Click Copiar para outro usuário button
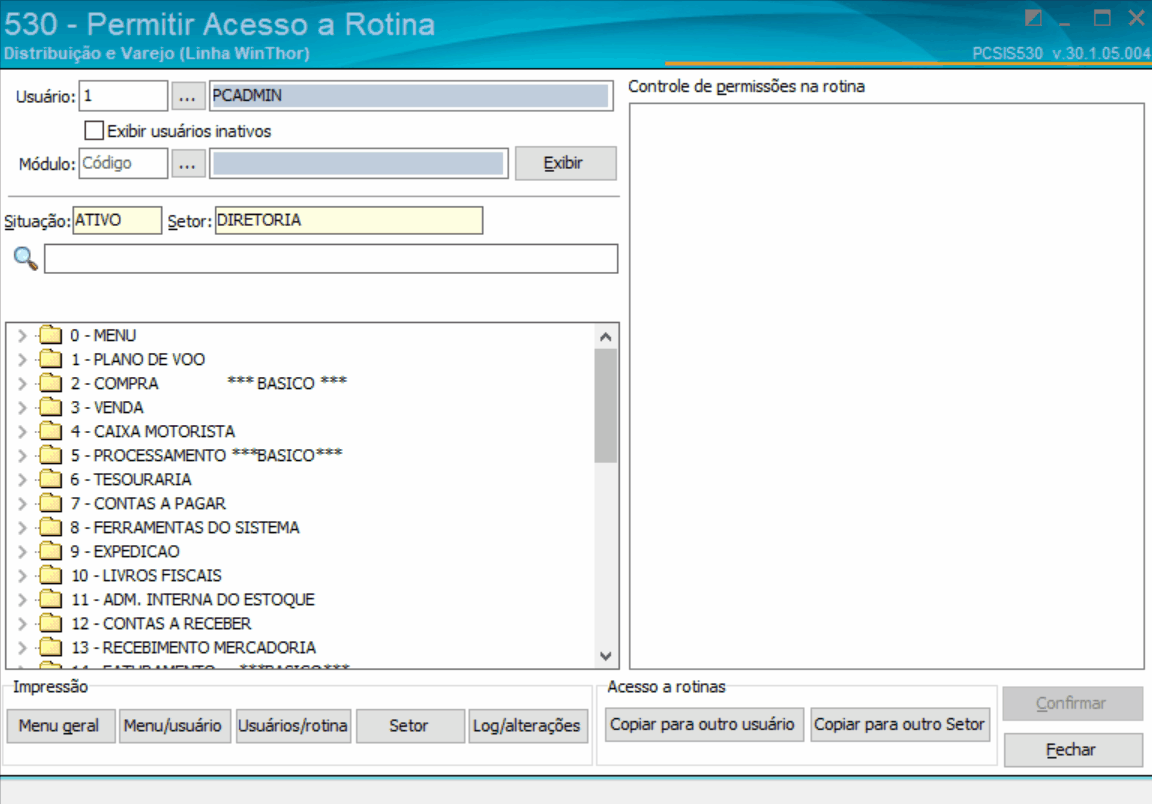The height and width of the screenshot is (804, 1152). click(x=703, y=724)
